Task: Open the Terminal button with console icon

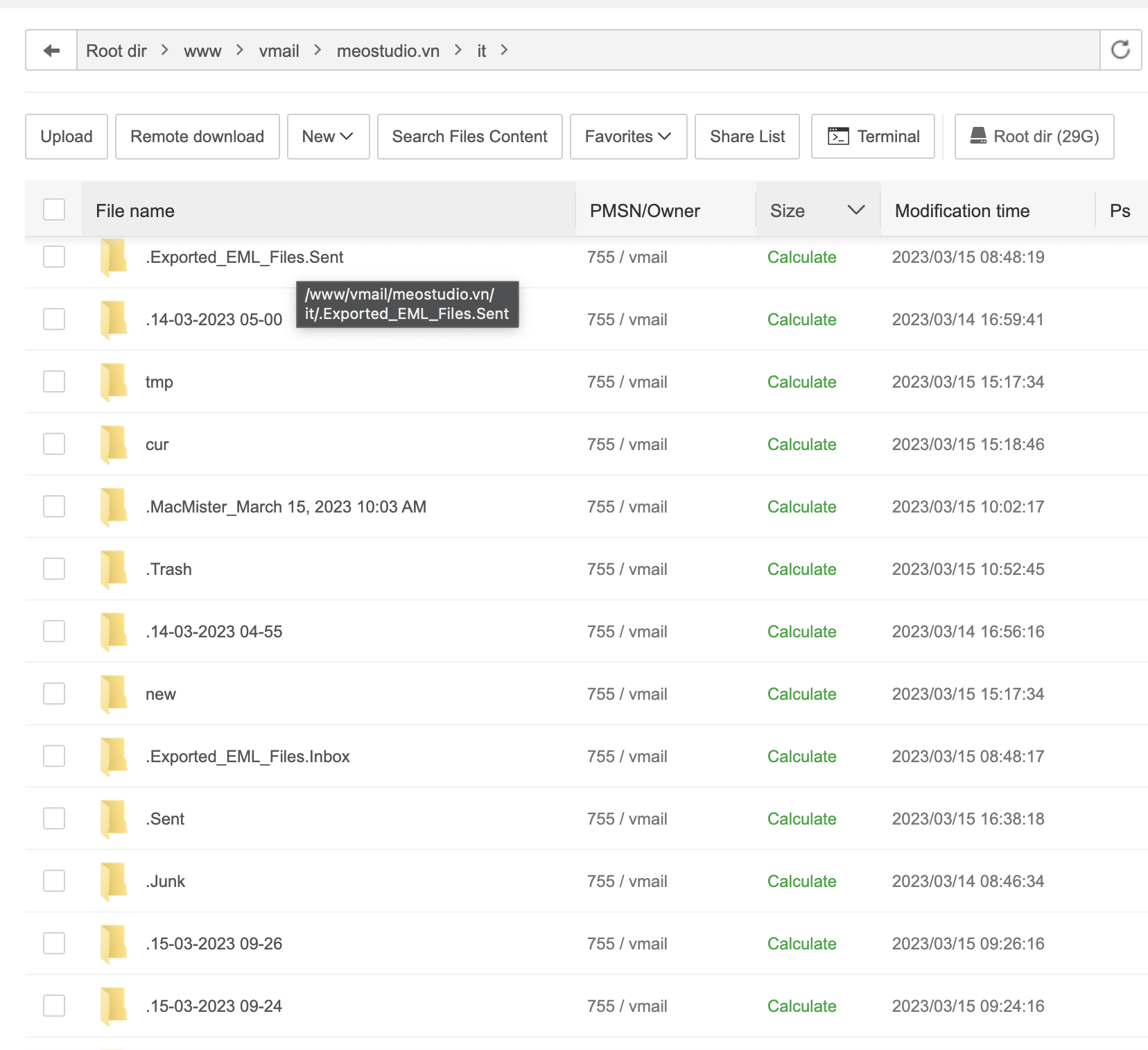Action: point(873,137)
